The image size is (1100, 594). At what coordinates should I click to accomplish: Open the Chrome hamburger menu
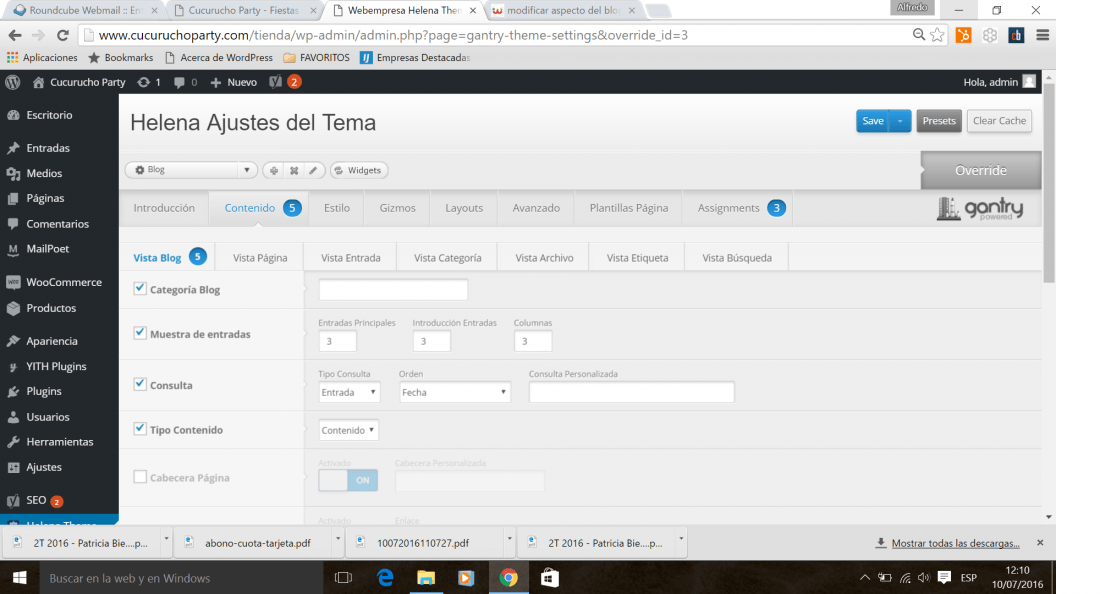(1042, 35)
